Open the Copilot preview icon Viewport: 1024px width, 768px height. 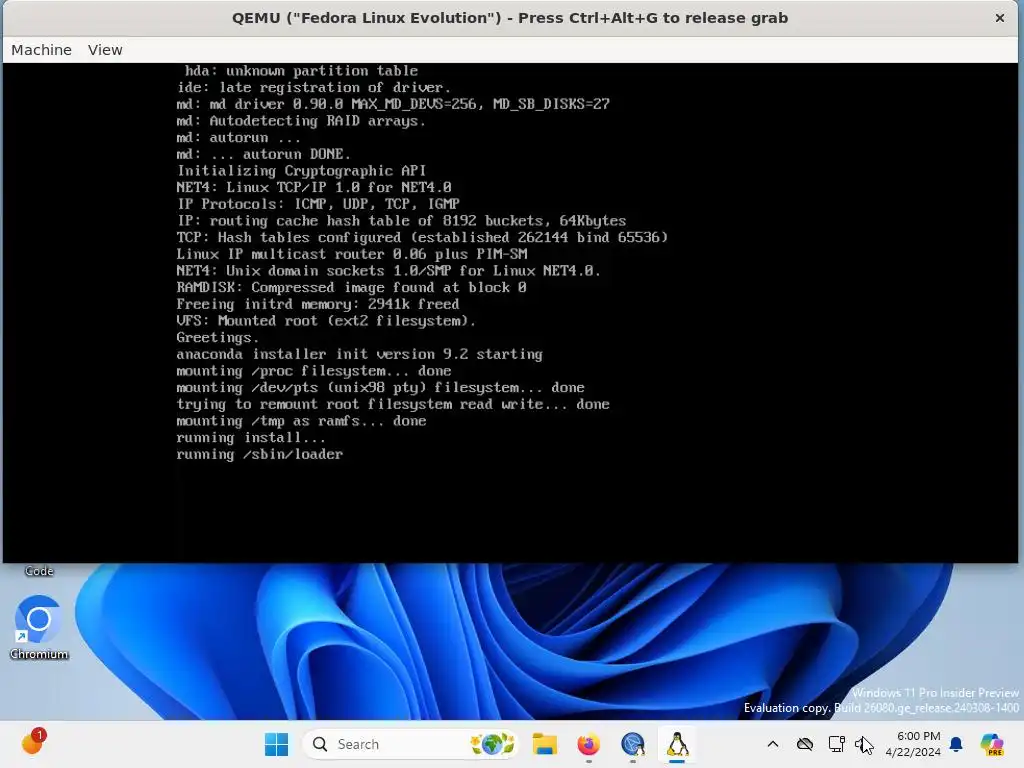[x=992, y=744]
